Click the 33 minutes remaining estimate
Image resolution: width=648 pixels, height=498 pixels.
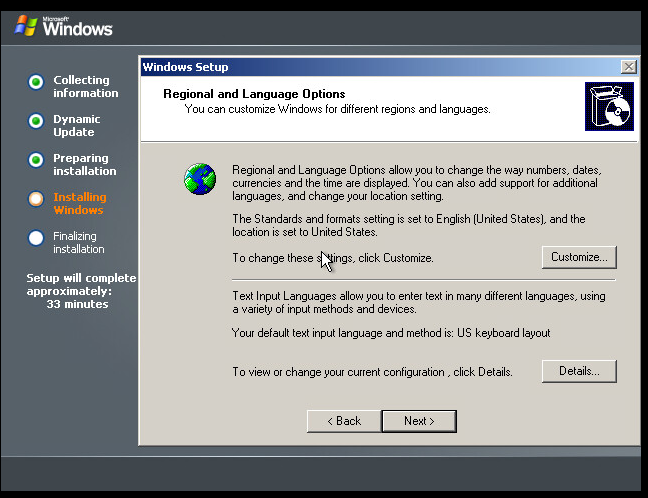click(x=77, y=304)
